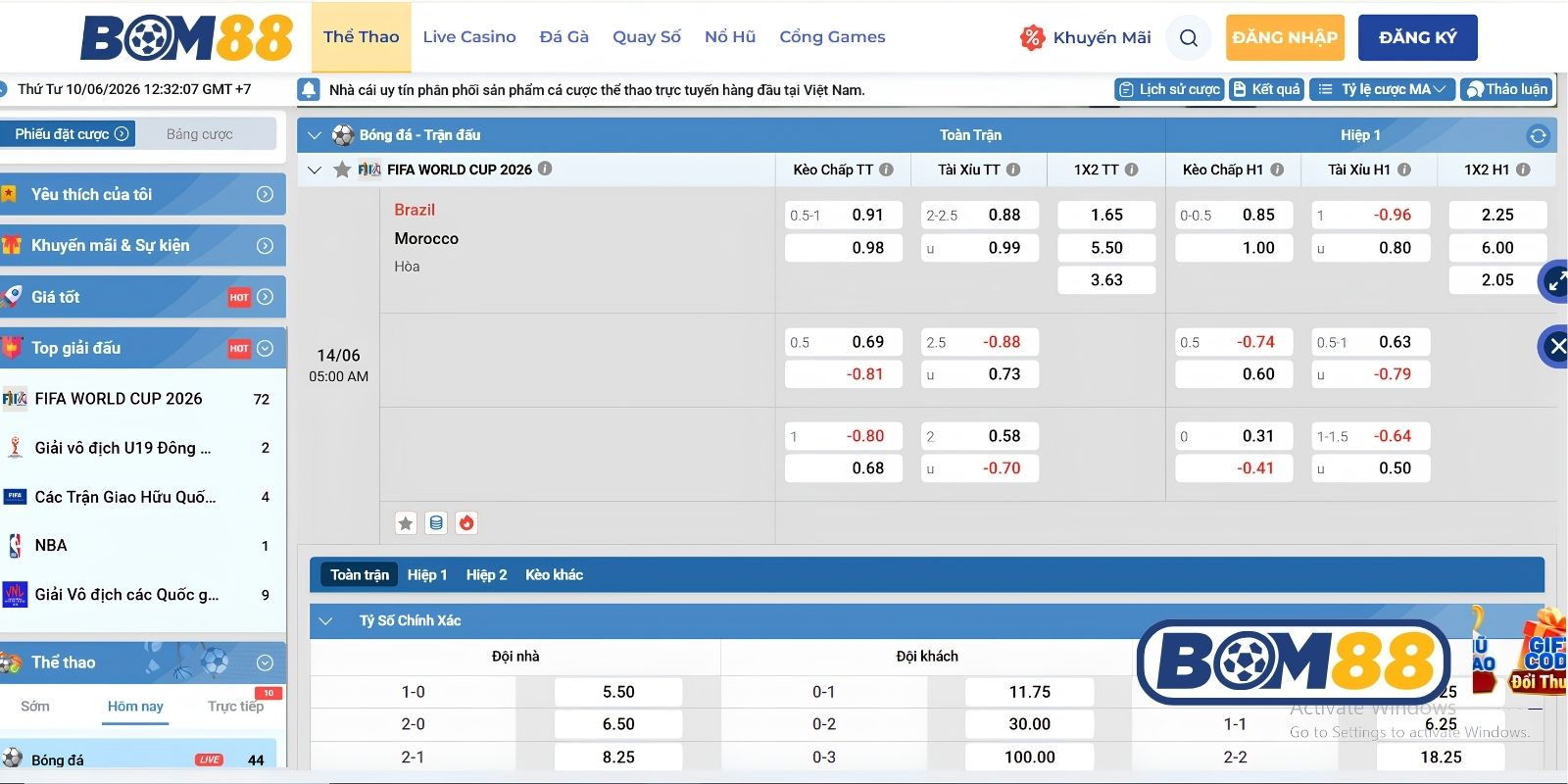Switch to the Trực tiếp tab
1568x784 pixels.
tap(236, 707)
